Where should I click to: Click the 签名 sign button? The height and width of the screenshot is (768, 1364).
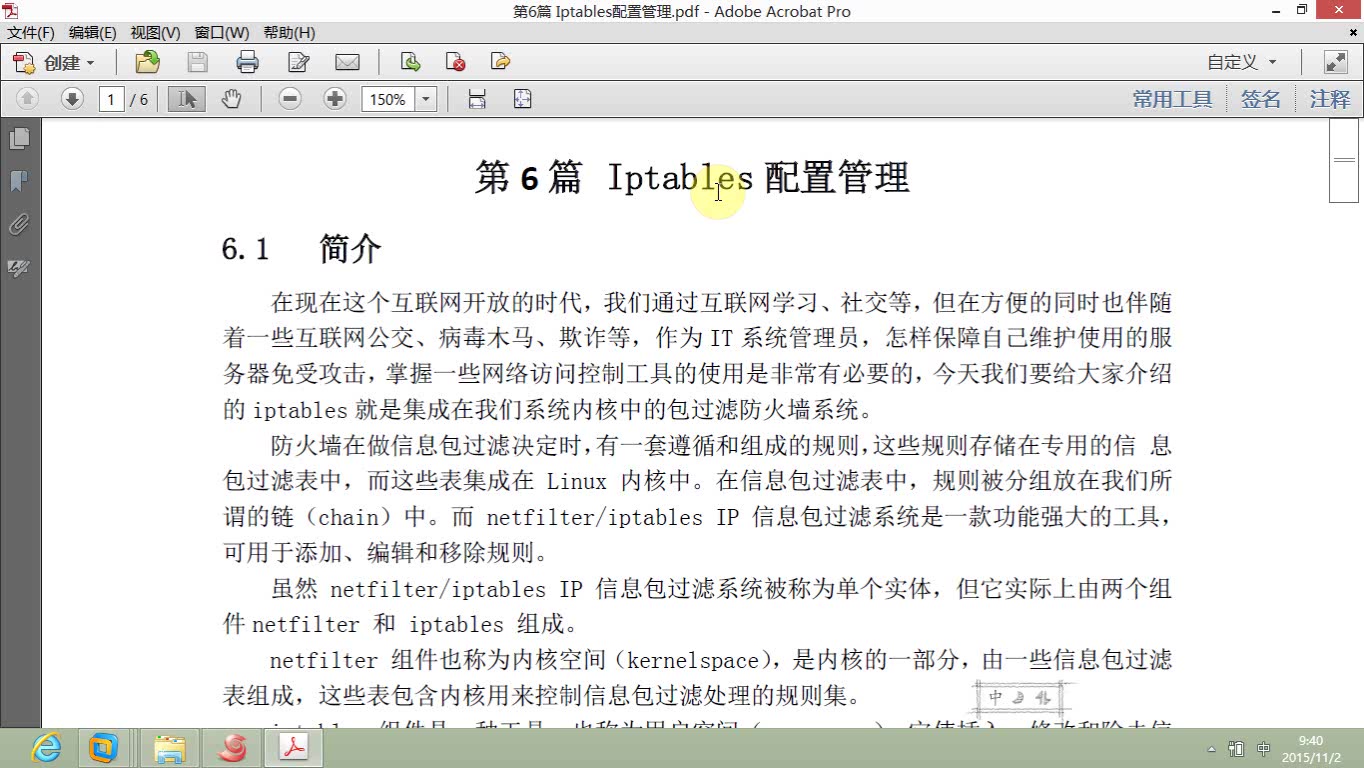(1260, 99)
